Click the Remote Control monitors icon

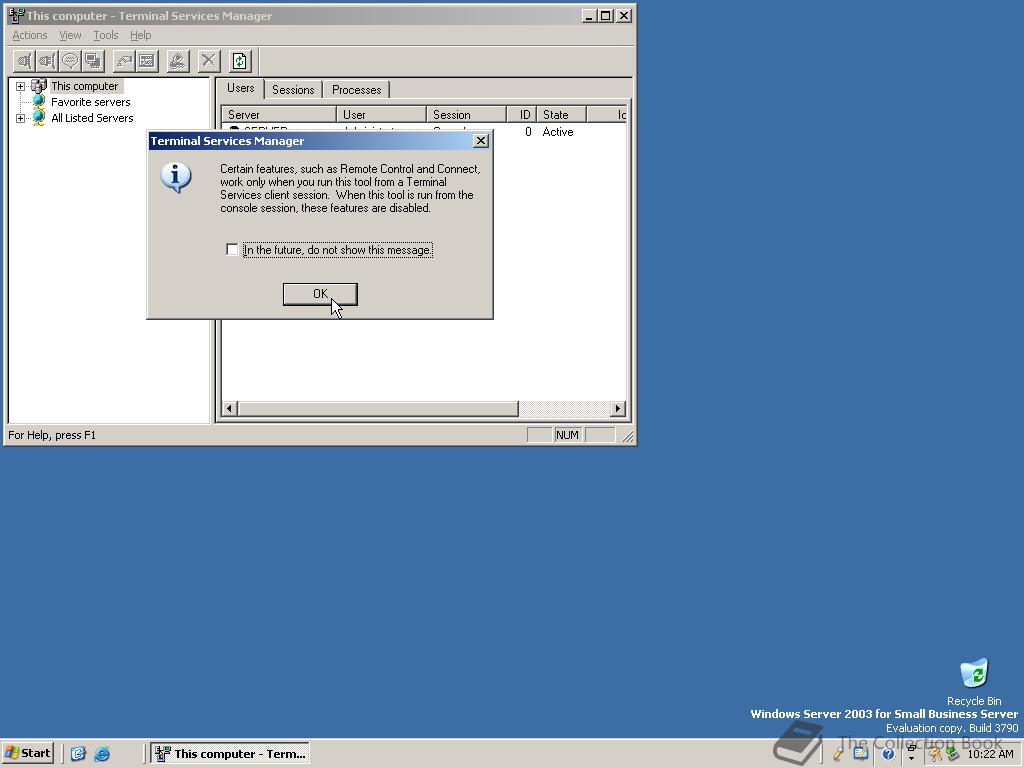[x=93, y=61]
